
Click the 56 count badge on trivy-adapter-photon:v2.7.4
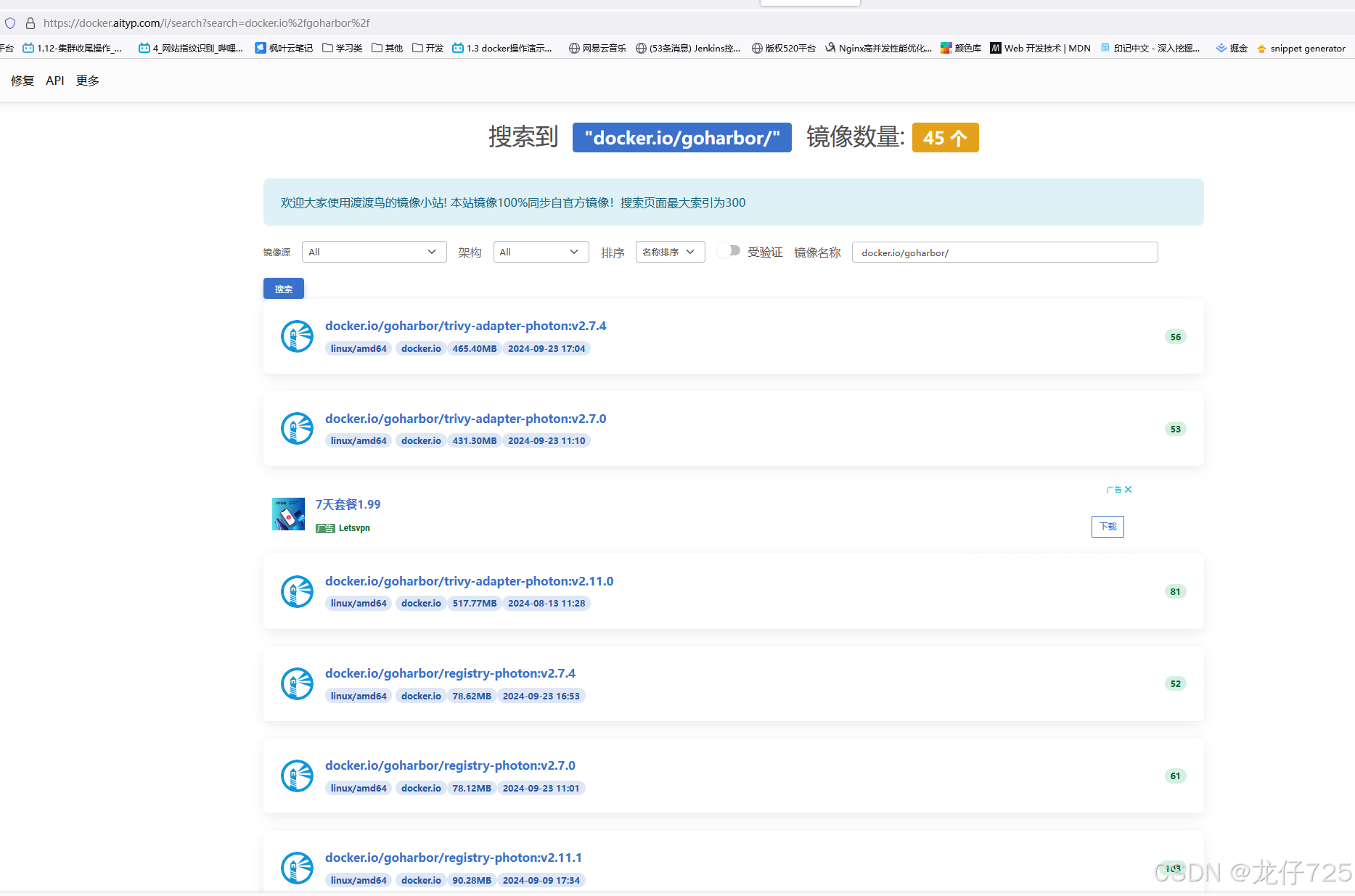pos(1176,337)
